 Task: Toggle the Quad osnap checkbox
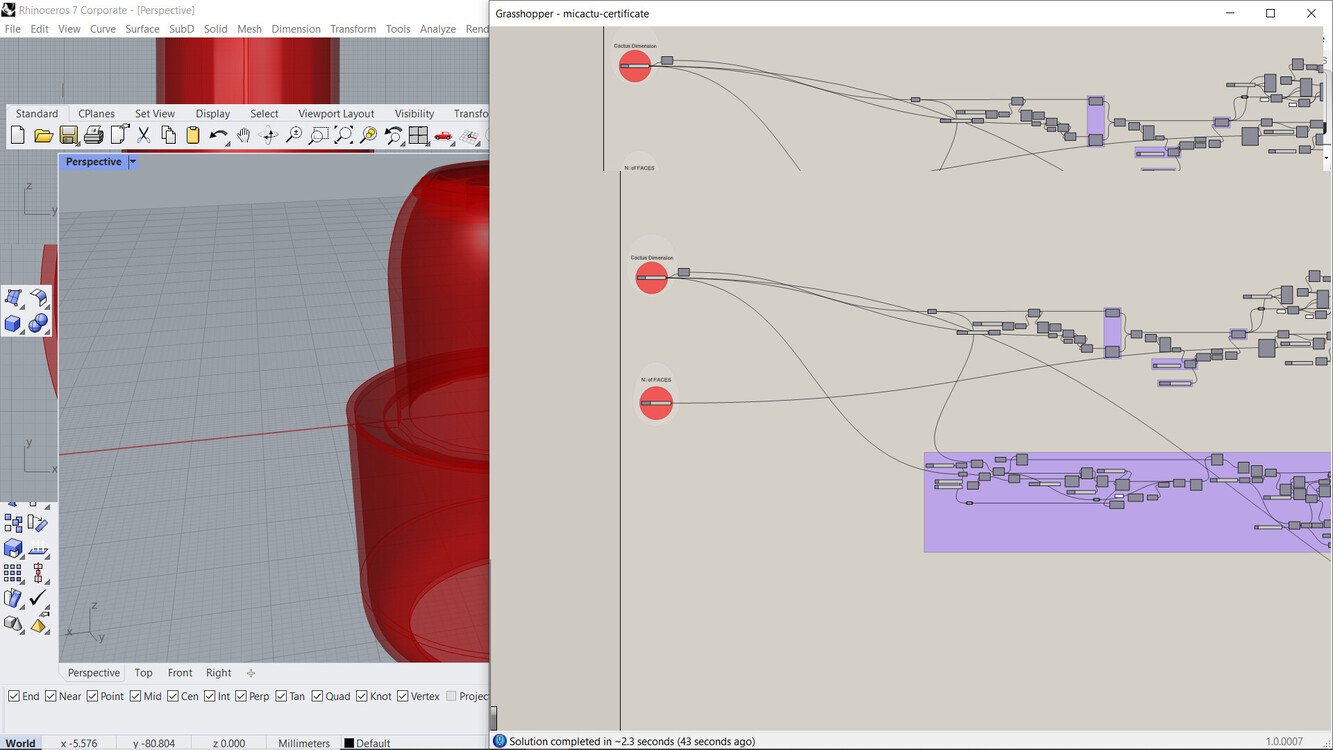point(317,696)
